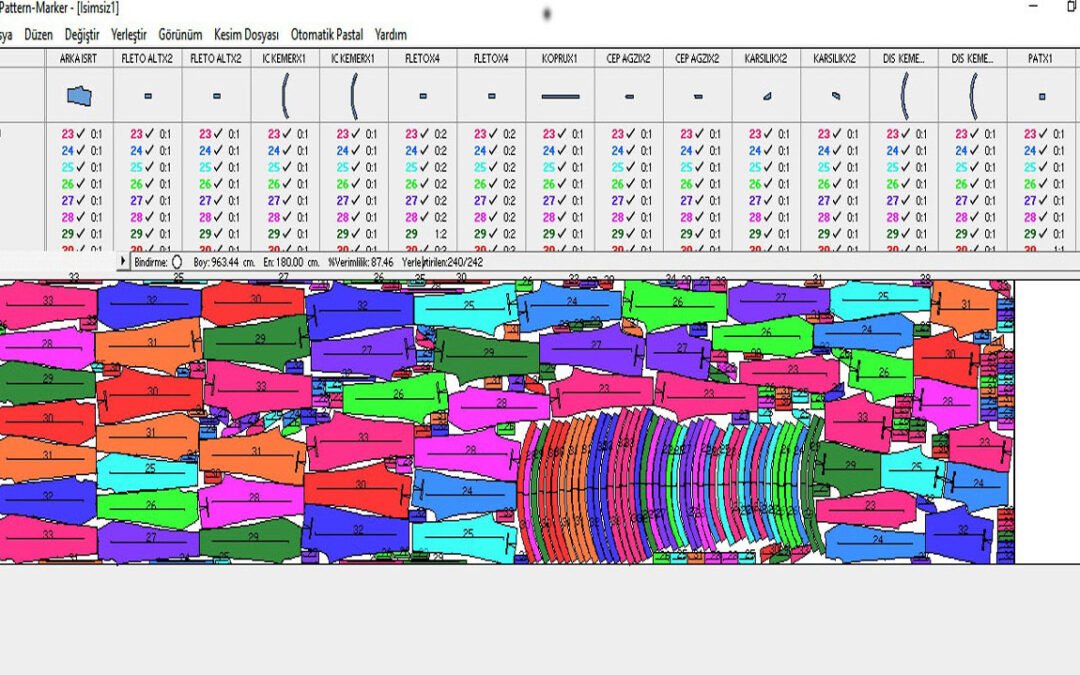1080x675 pixels.
Task: Toggle the Bindirme radio circle
Action: [177, 262]
